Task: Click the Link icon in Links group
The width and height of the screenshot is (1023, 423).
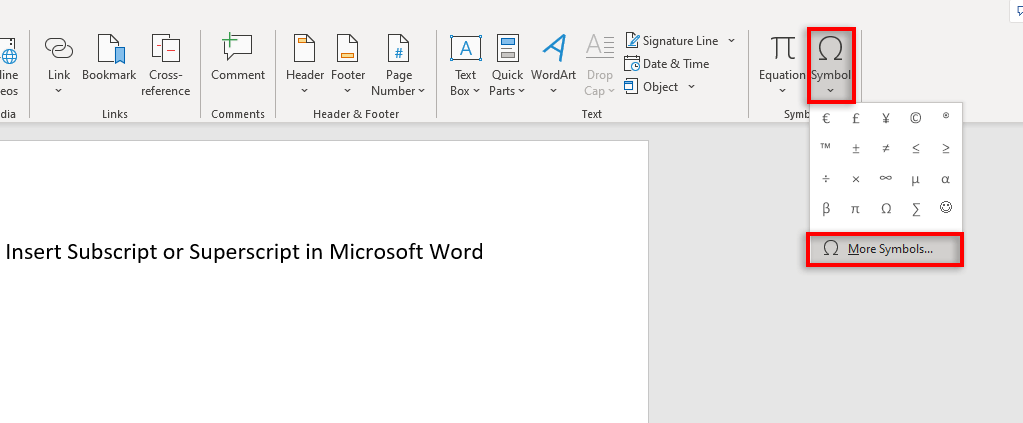Action: tap(59, 50)
